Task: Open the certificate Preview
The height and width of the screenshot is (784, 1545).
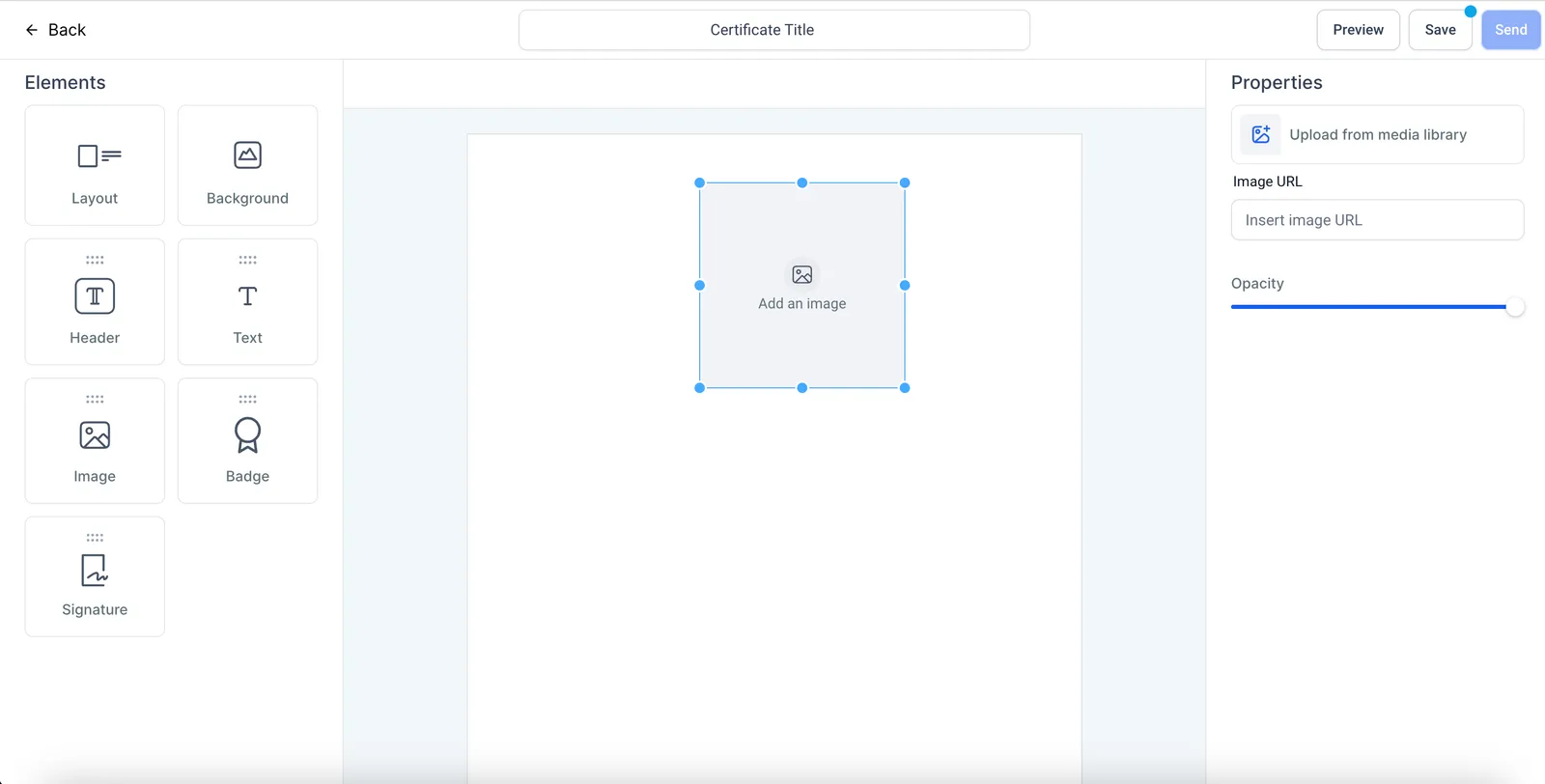Action: [x=1358, y=30]
